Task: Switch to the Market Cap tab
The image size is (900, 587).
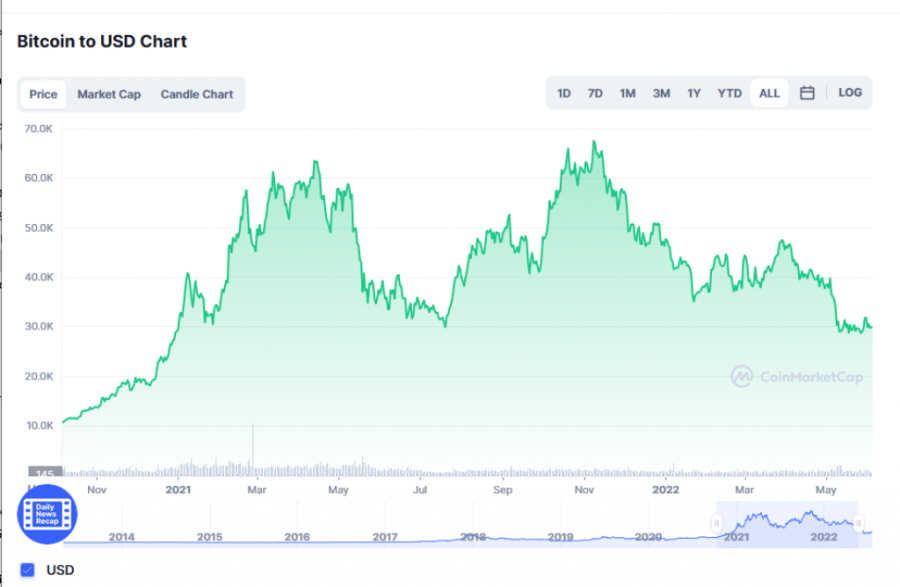Action: (x=109, y=94)
